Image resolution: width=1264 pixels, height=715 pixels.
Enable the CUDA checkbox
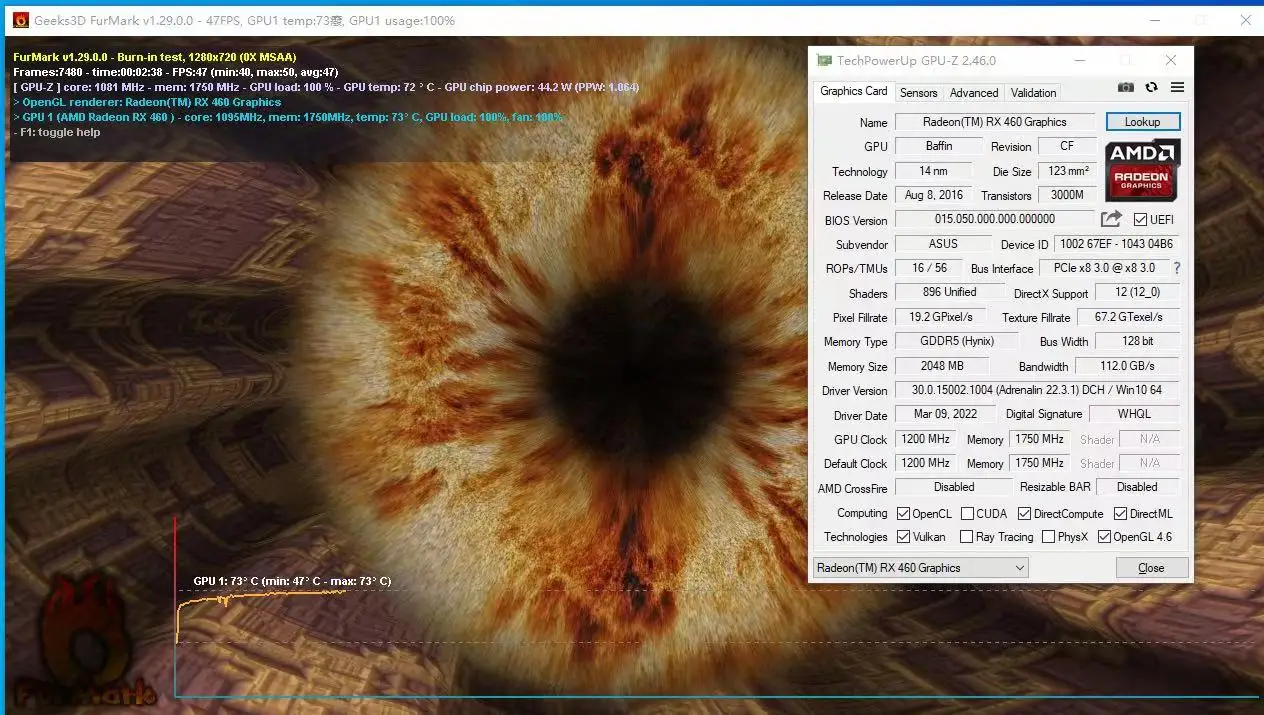pyautogui.click(x=967, y=514)
